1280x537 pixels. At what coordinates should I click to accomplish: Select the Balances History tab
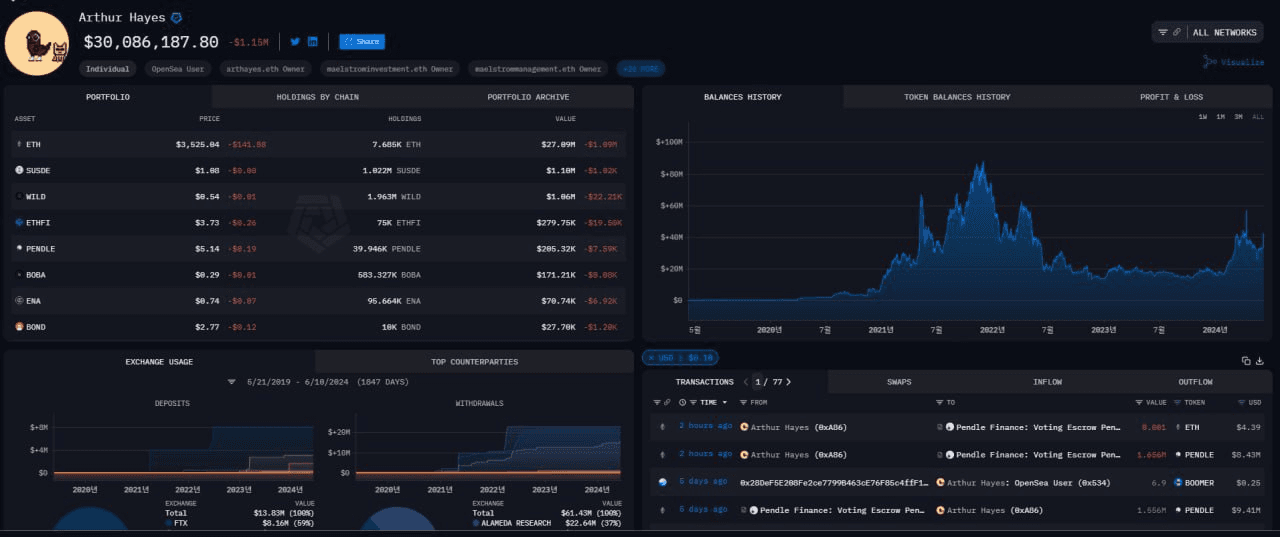[742, 97]
